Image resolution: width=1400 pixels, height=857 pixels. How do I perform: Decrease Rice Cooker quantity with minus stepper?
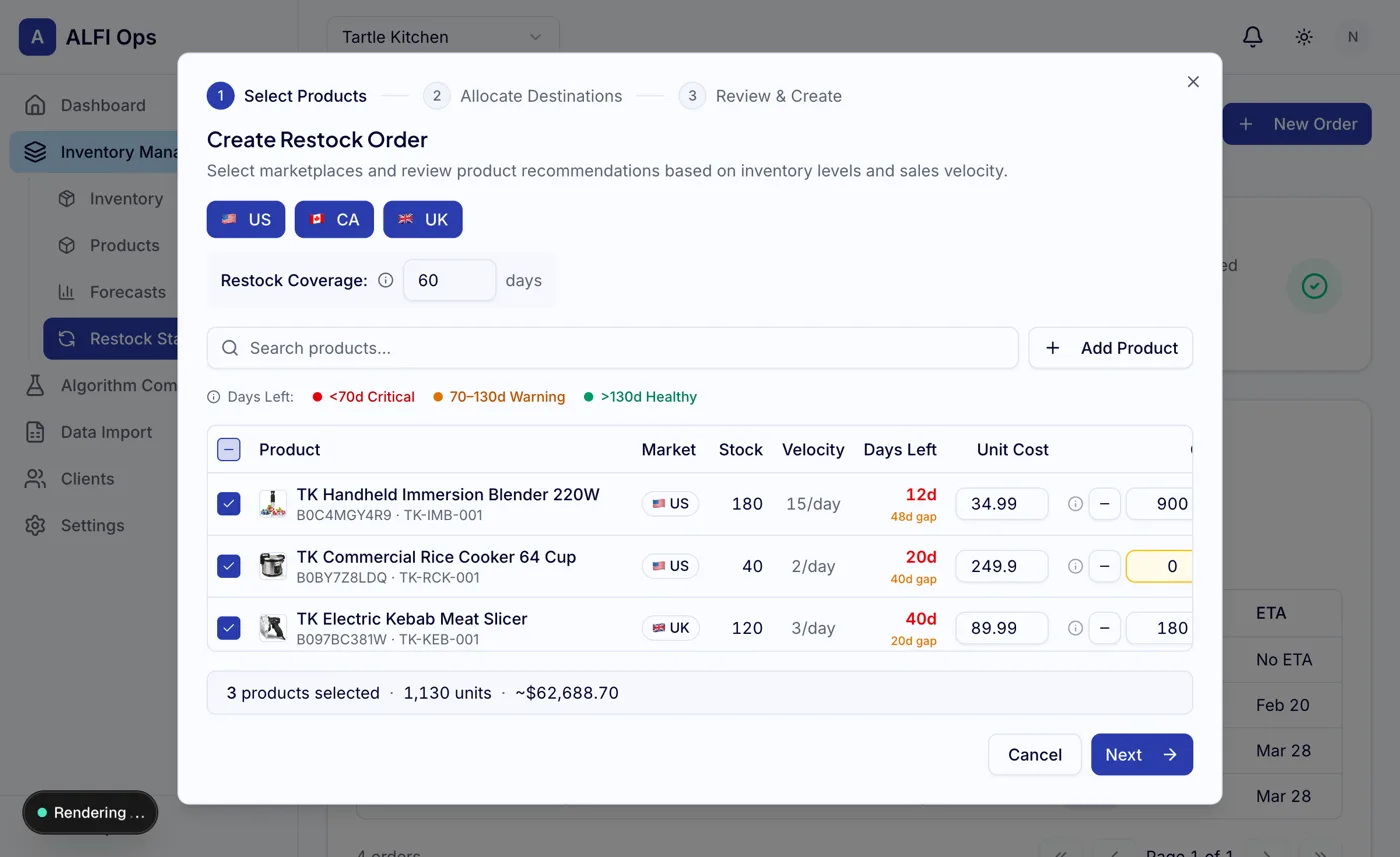pyautogui.click(x=1106, y=566)
